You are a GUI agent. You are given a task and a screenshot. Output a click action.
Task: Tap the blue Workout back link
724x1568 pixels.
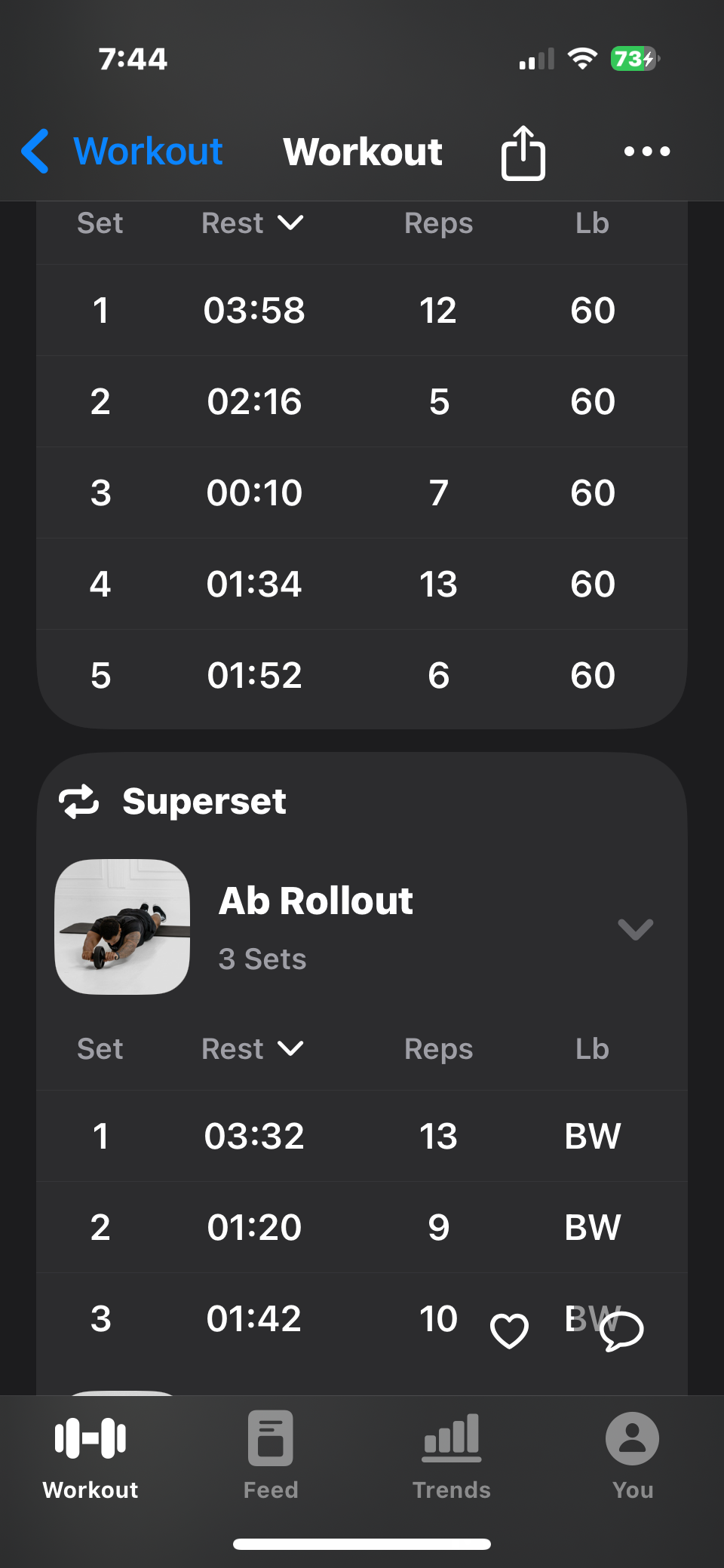pyautogui.click(x=148, y=152)
